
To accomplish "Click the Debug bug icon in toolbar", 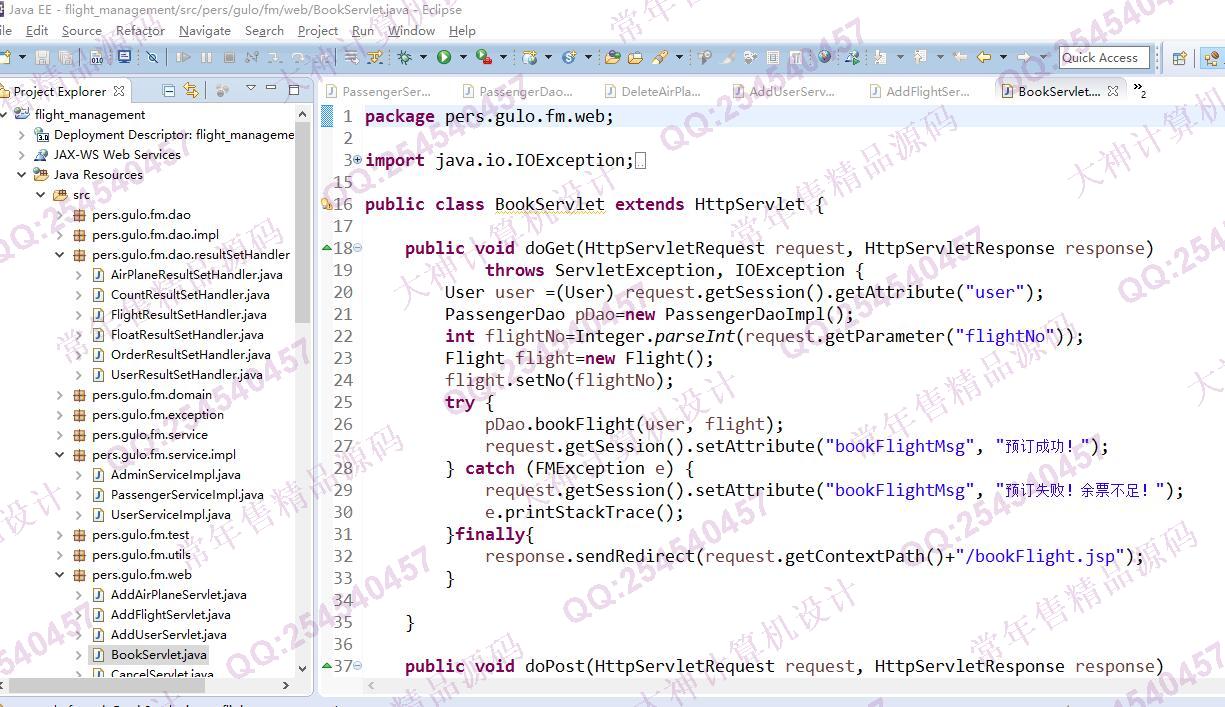I will (411, 57).
